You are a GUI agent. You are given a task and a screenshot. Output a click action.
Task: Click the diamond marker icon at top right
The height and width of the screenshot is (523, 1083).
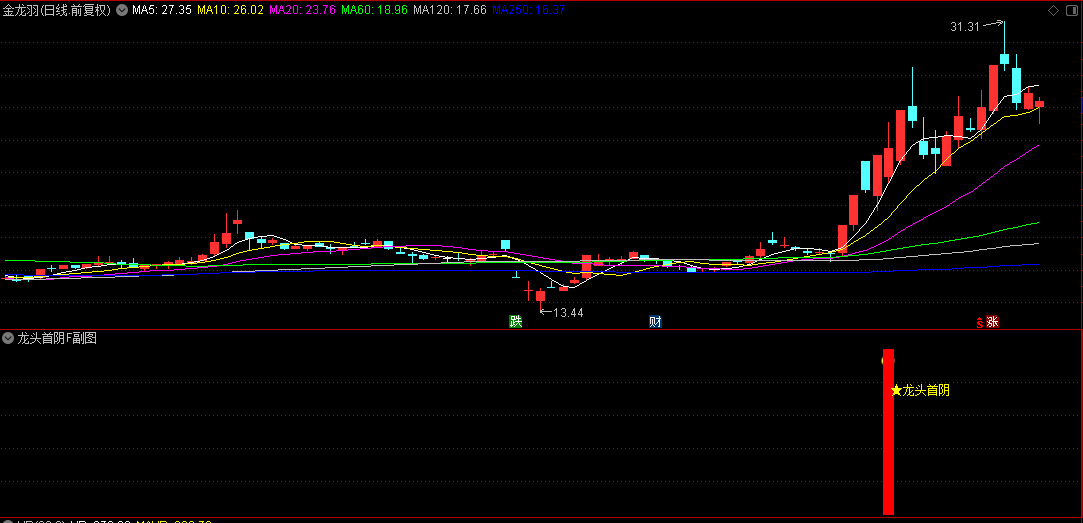[x=1053, y=10]
